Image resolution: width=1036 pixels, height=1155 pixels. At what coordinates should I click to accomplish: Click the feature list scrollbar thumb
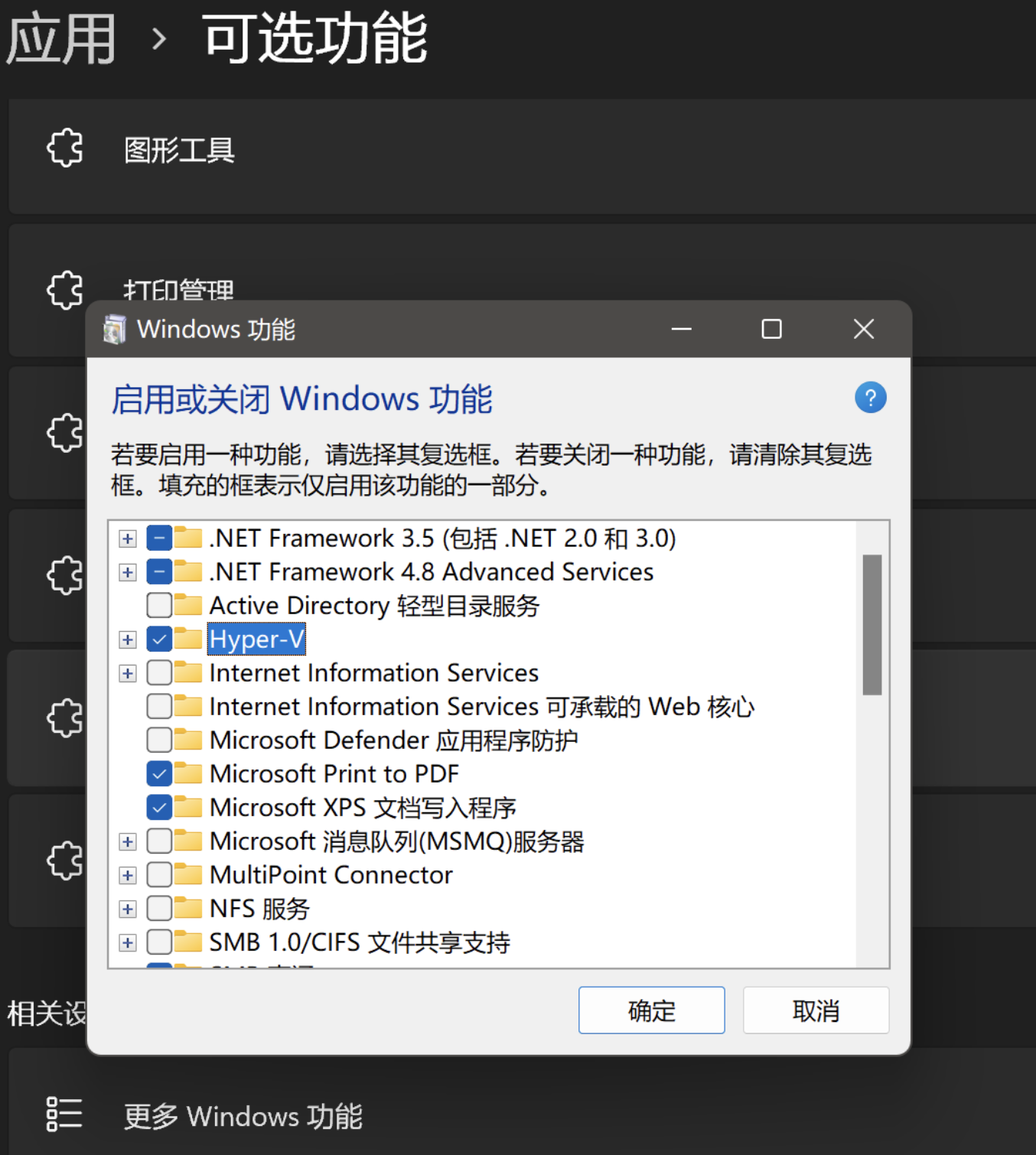pyautogui.click(x=872, y=625)
